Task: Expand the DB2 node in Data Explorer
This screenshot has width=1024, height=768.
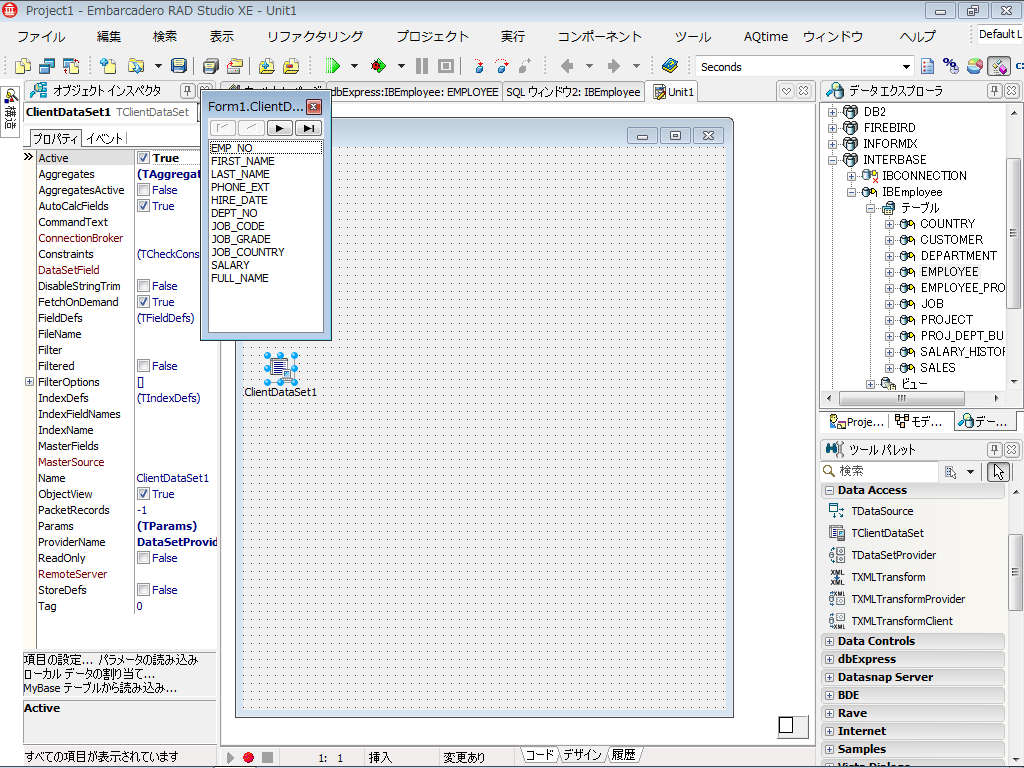Action: pos(832,112)
